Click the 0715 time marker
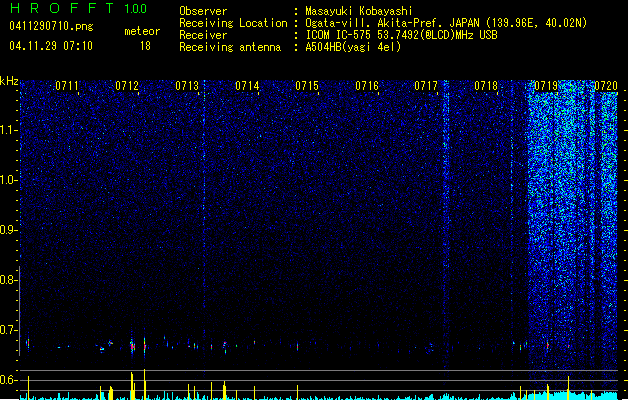 [x=307, y=86]
